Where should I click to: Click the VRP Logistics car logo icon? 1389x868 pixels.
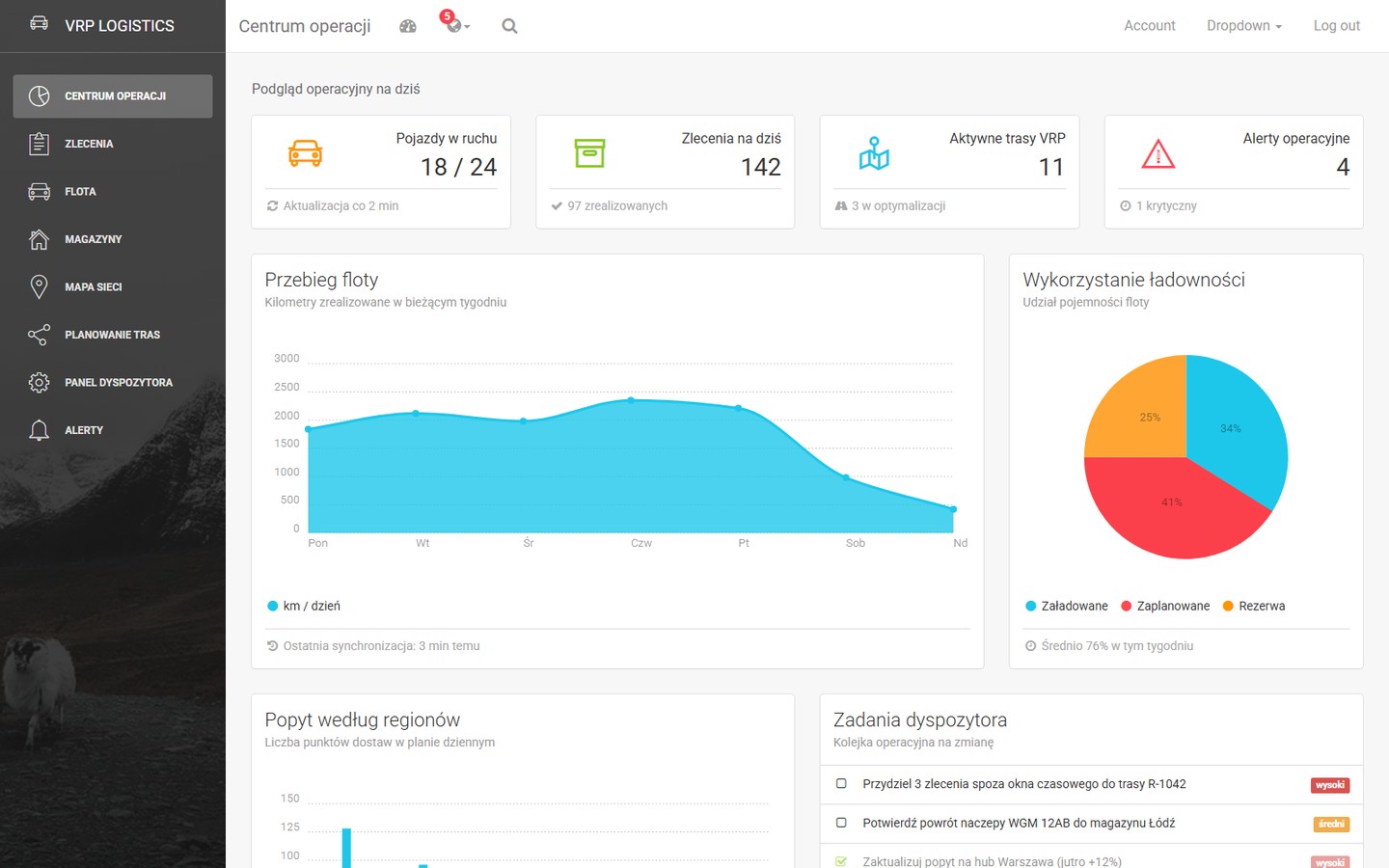pos(39,23)
